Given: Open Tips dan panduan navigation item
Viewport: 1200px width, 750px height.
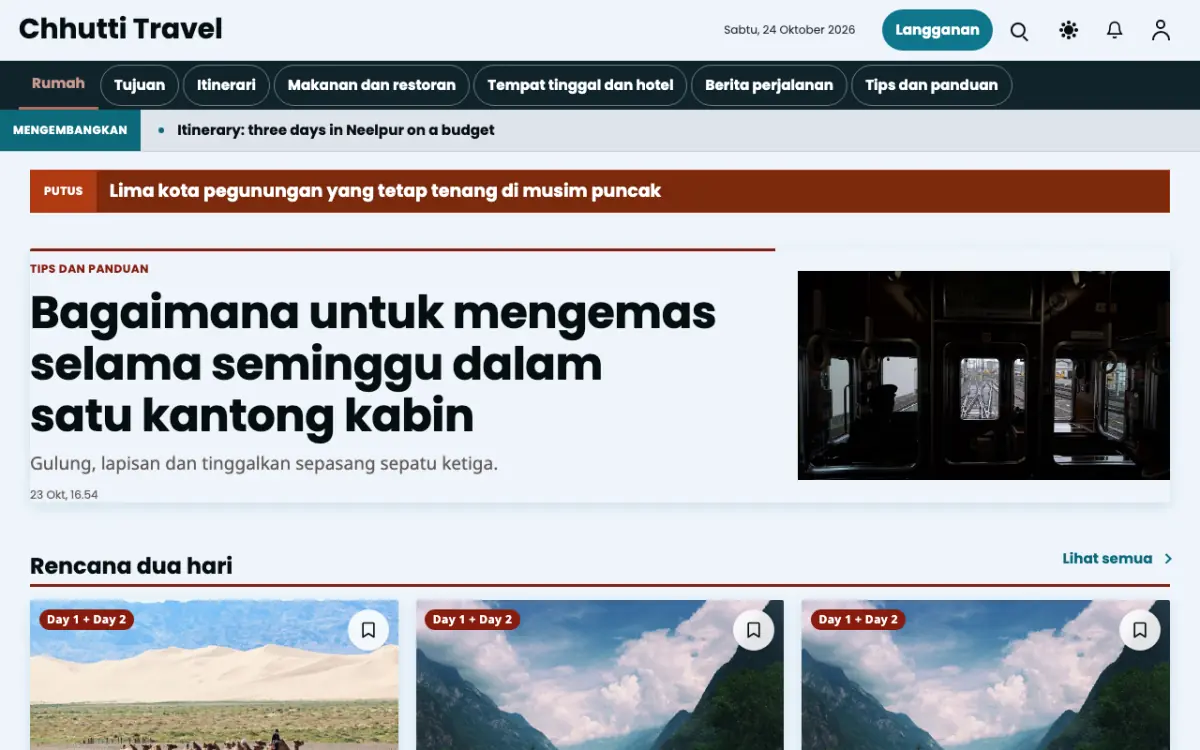Looking at the screenshot, I should click(931, 85).
